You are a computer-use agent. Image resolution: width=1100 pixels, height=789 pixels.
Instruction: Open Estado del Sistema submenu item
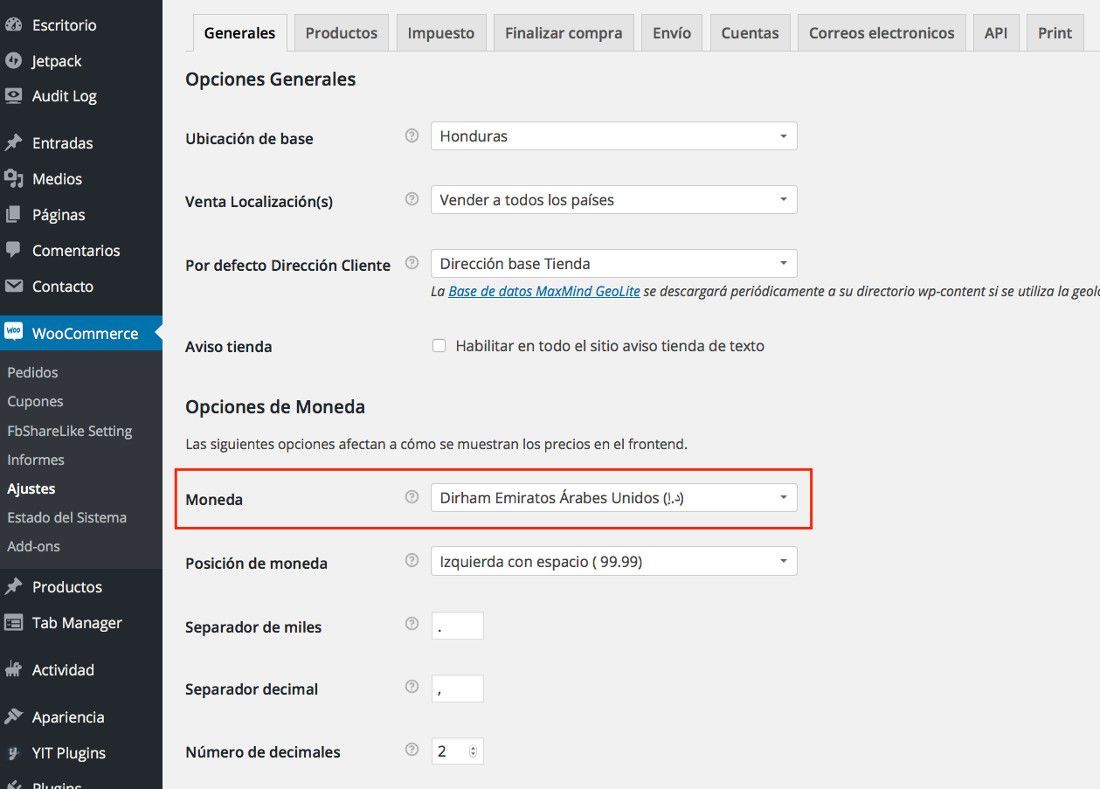(67, 518)
